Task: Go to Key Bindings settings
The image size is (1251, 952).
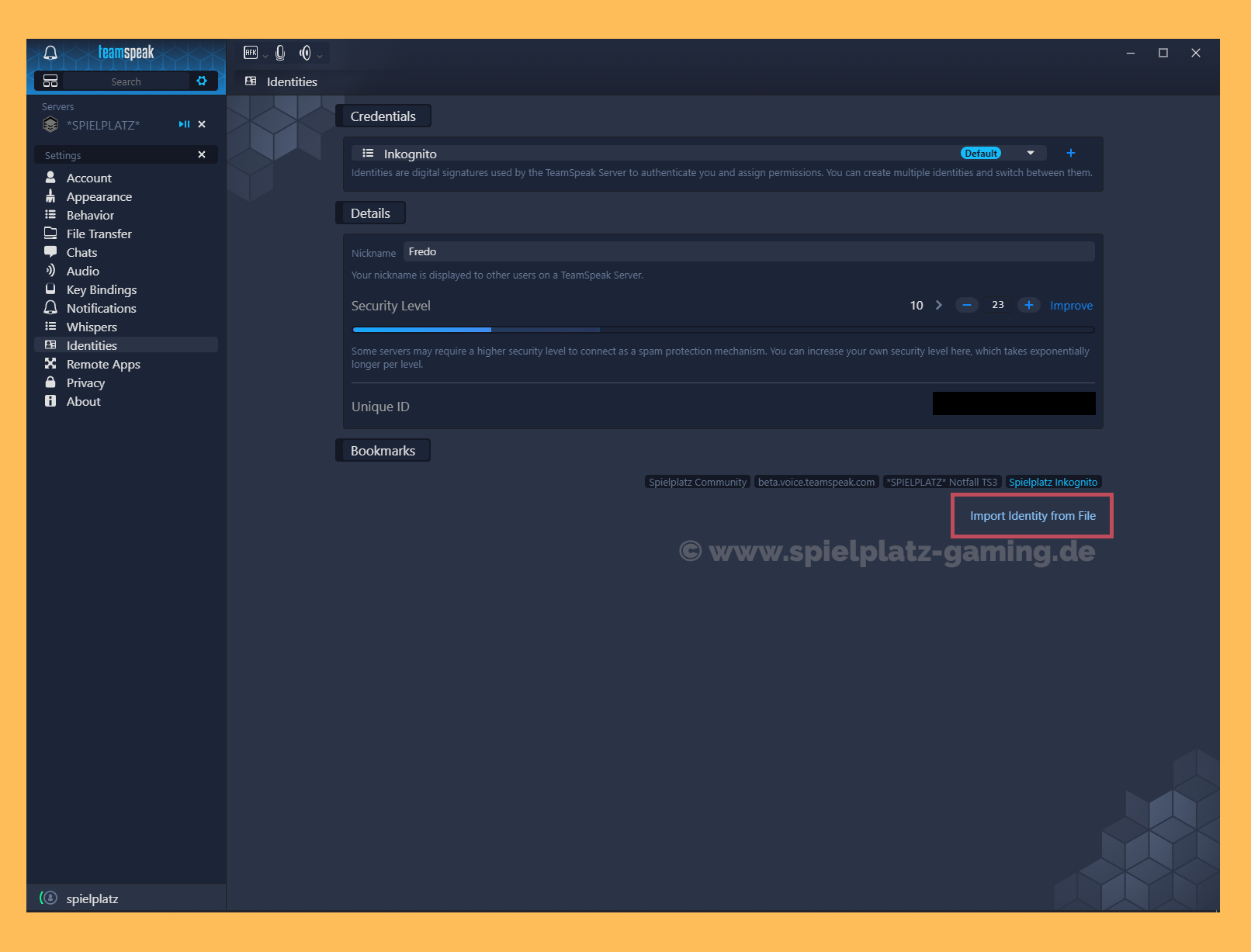Action: (101, 289)
